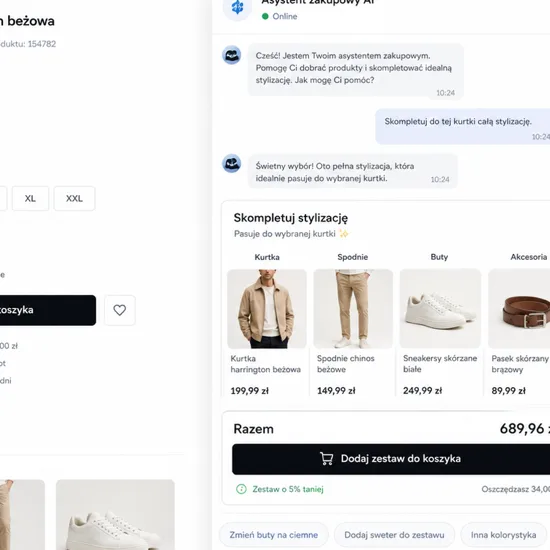
Task: Click the cart icon in 'Dodaj zestaw' button
Action: pyautogui.click(x=326, y=458)
